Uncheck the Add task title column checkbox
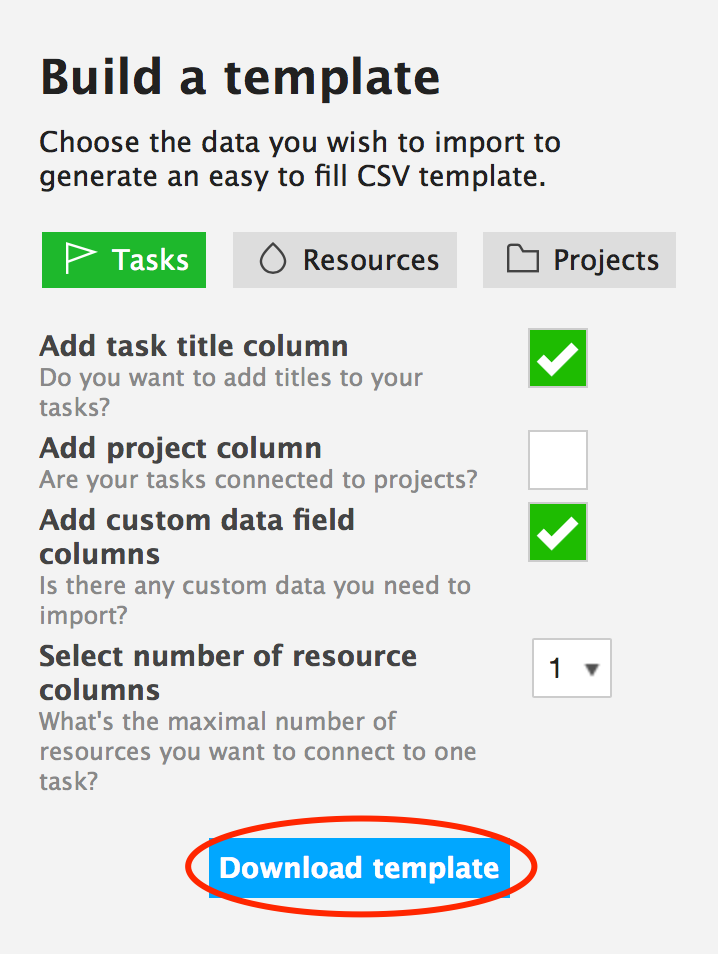 (558, 358)
